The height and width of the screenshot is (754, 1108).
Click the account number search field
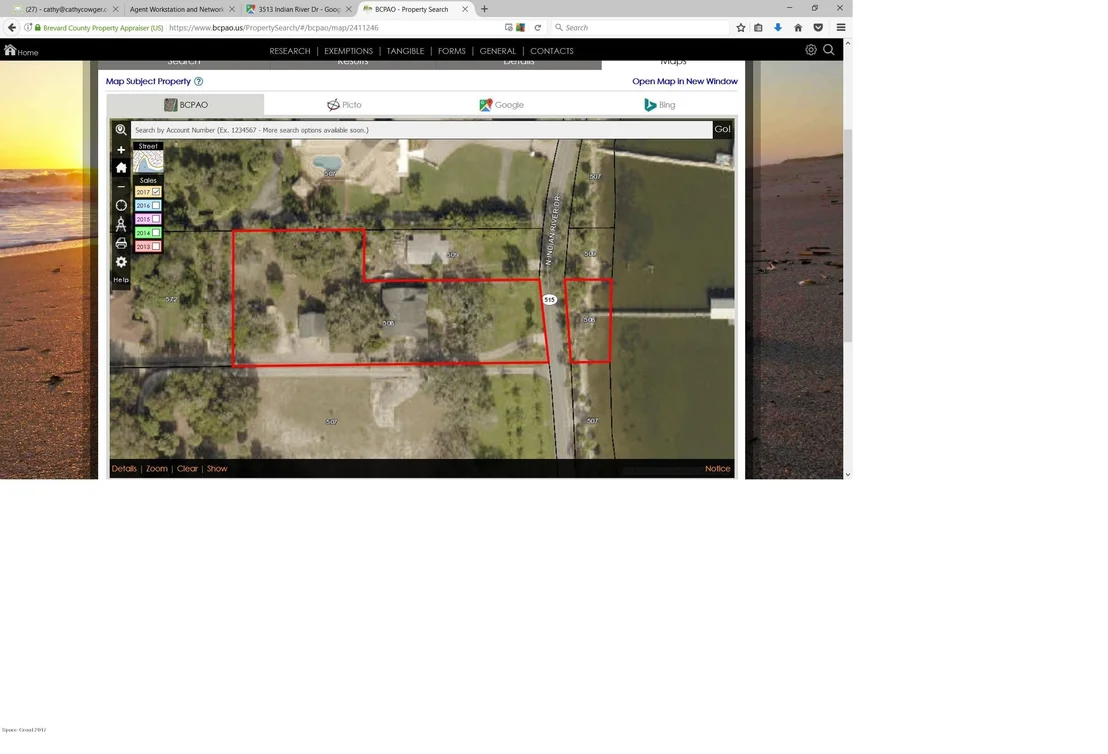[421, 130]
